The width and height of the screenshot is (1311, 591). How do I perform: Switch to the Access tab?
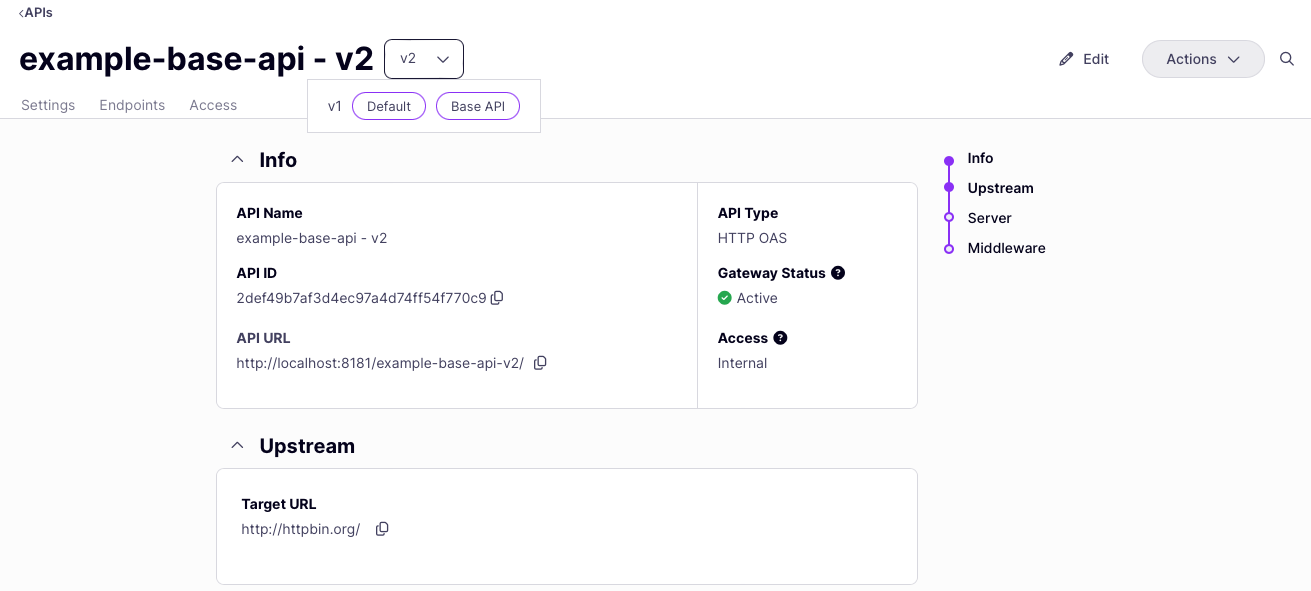[213, 105]
